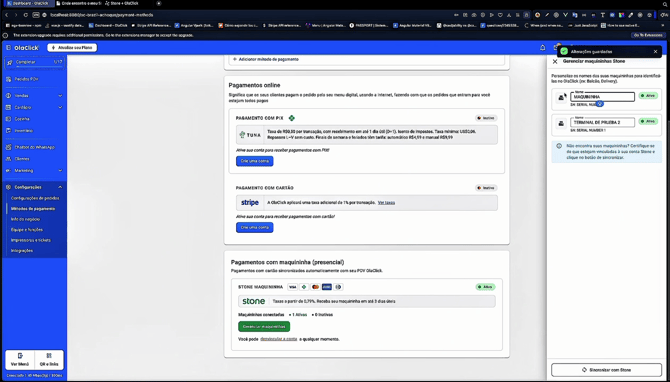Click Crie uma conta under Pagamento com PIX
This screenshot has width=670, height=382.
pos(255,161)
